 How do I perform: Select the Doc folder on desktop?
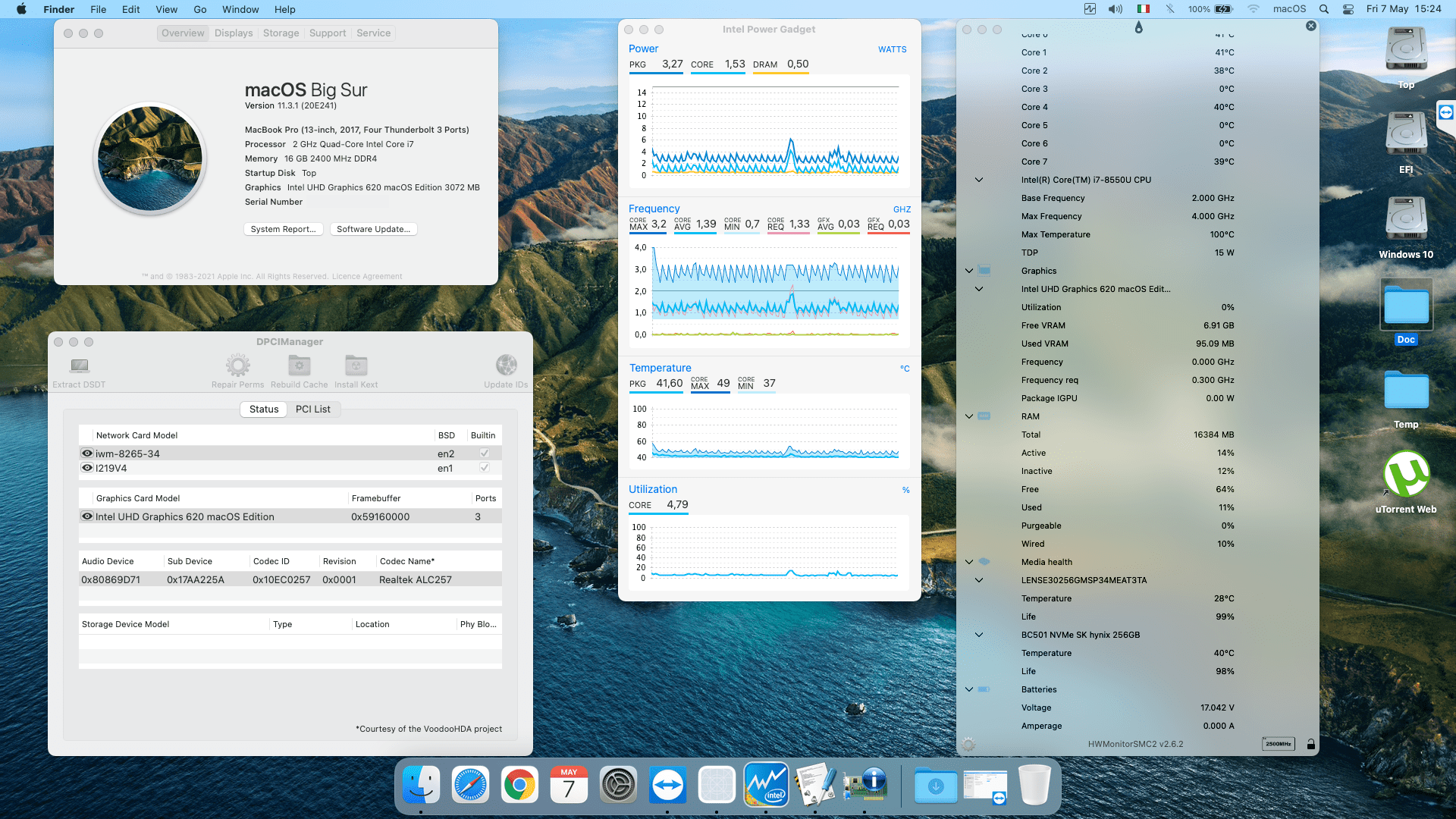[x=1406, y=312]
